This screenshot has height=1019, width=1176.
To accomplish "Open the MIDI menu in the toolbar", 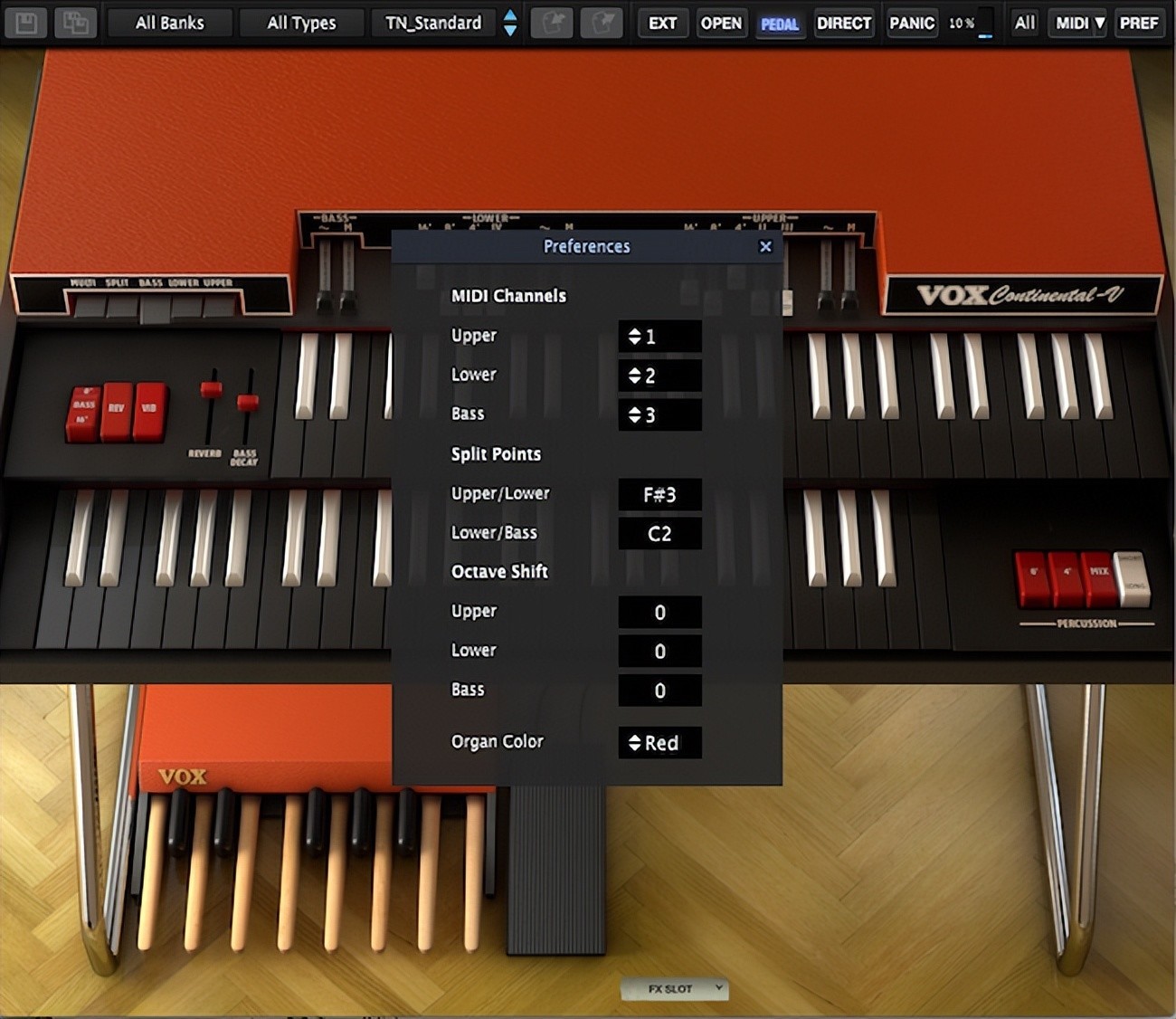I will pos(1076,23).
